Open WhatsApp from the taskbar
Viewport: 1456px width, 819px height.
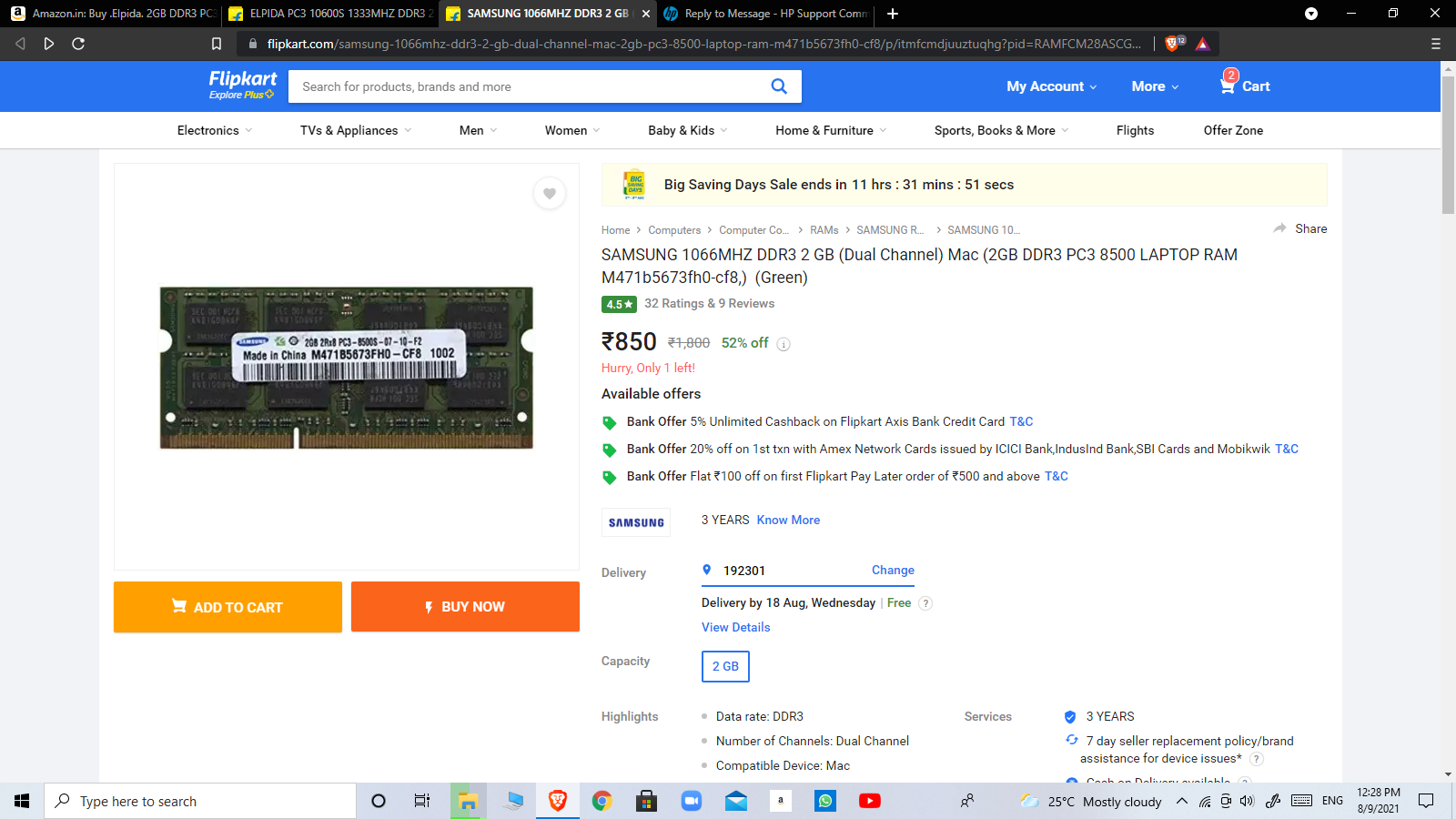point(824,801)
